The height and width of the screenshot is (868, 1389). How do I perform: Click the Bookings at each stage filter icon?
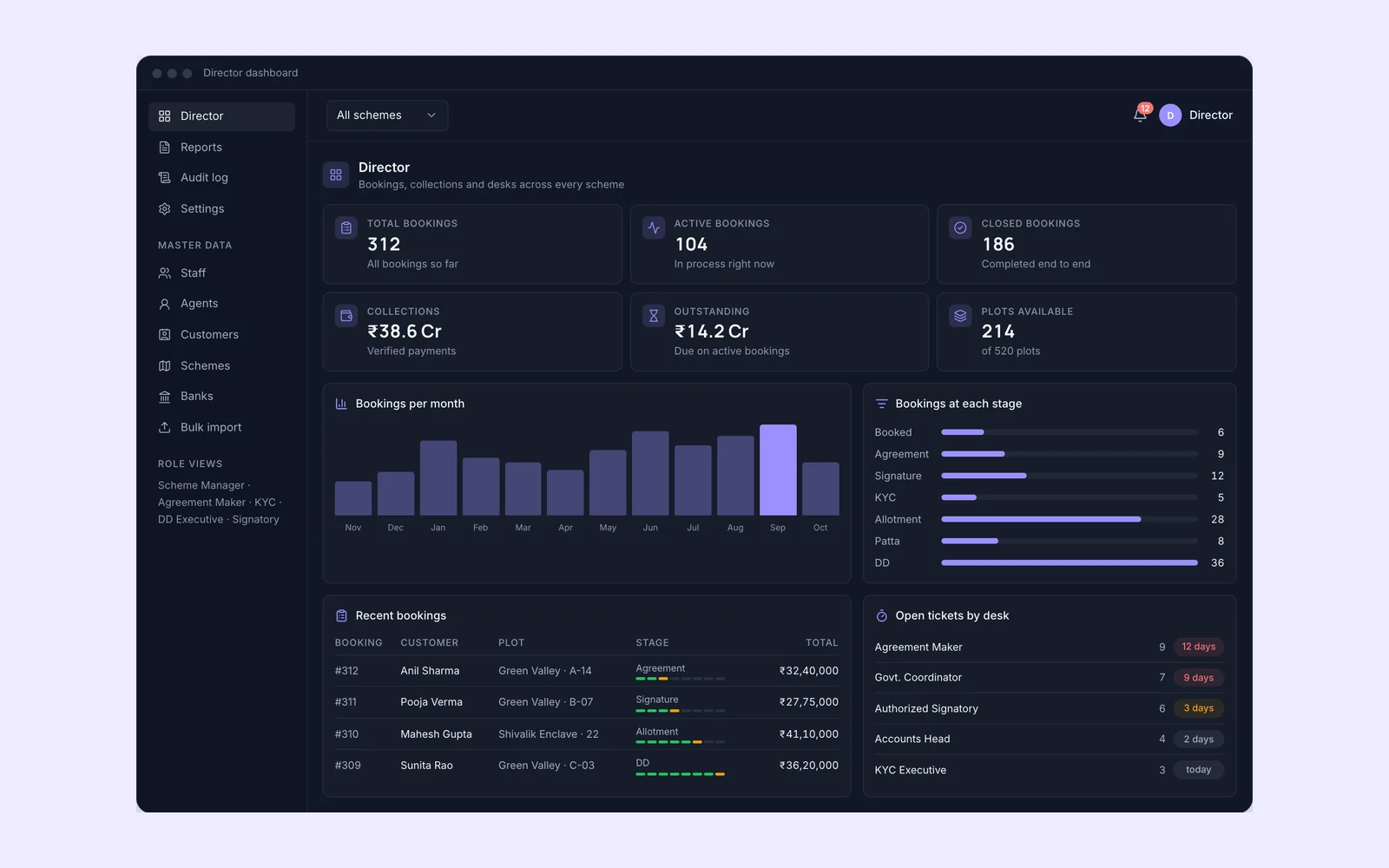coord(881,404)
